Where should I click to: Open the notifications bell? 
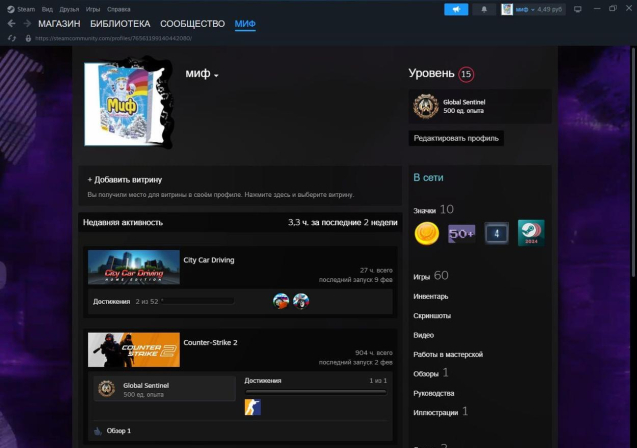tap(485, 9)
